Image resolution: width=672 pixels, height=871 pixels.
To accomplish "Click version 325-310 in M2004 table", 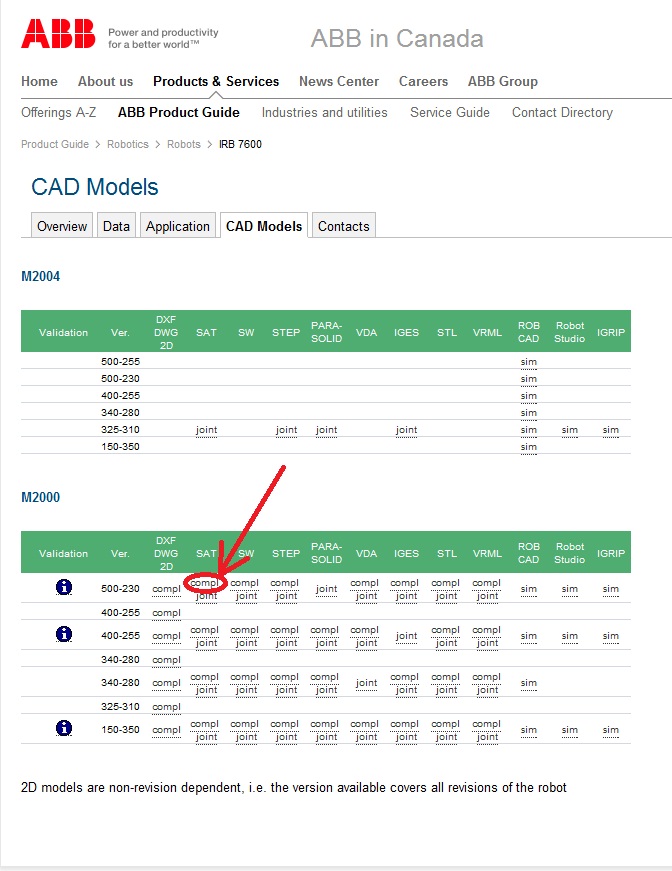I will 121,429.
